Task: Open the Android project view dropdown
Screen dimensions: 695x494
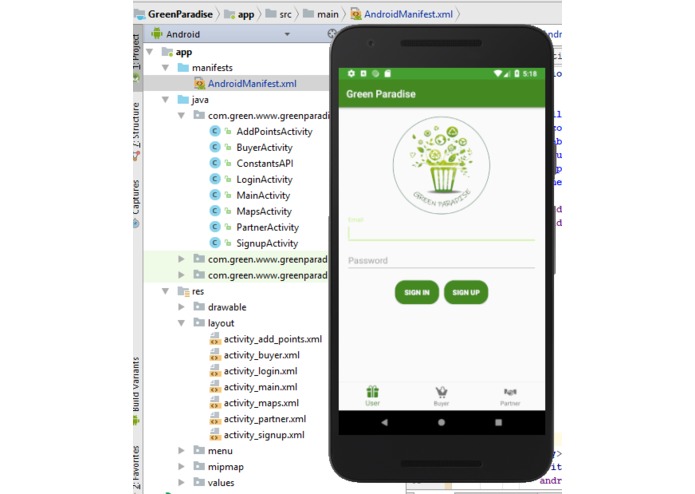Action: coord(287,34)
